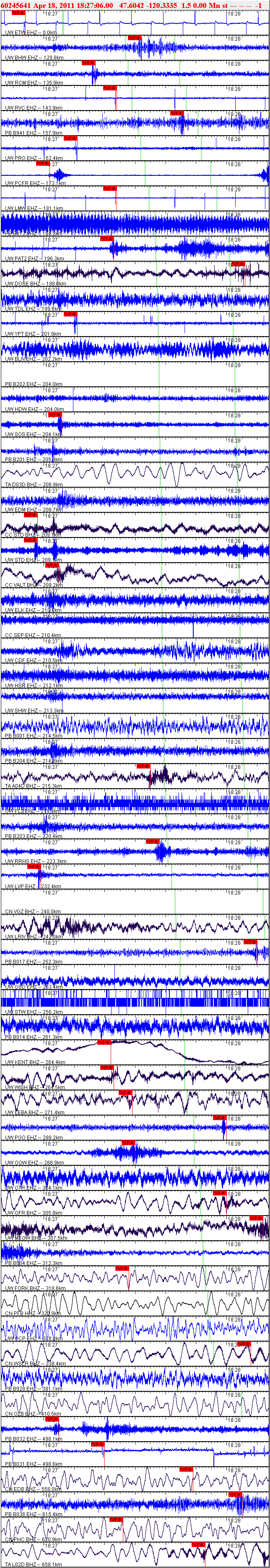Image resolution: width=270 pixels, height=1568 pixels.
Task: Select the red pick marker on the RVC trace
Action: tap(110, 87)
